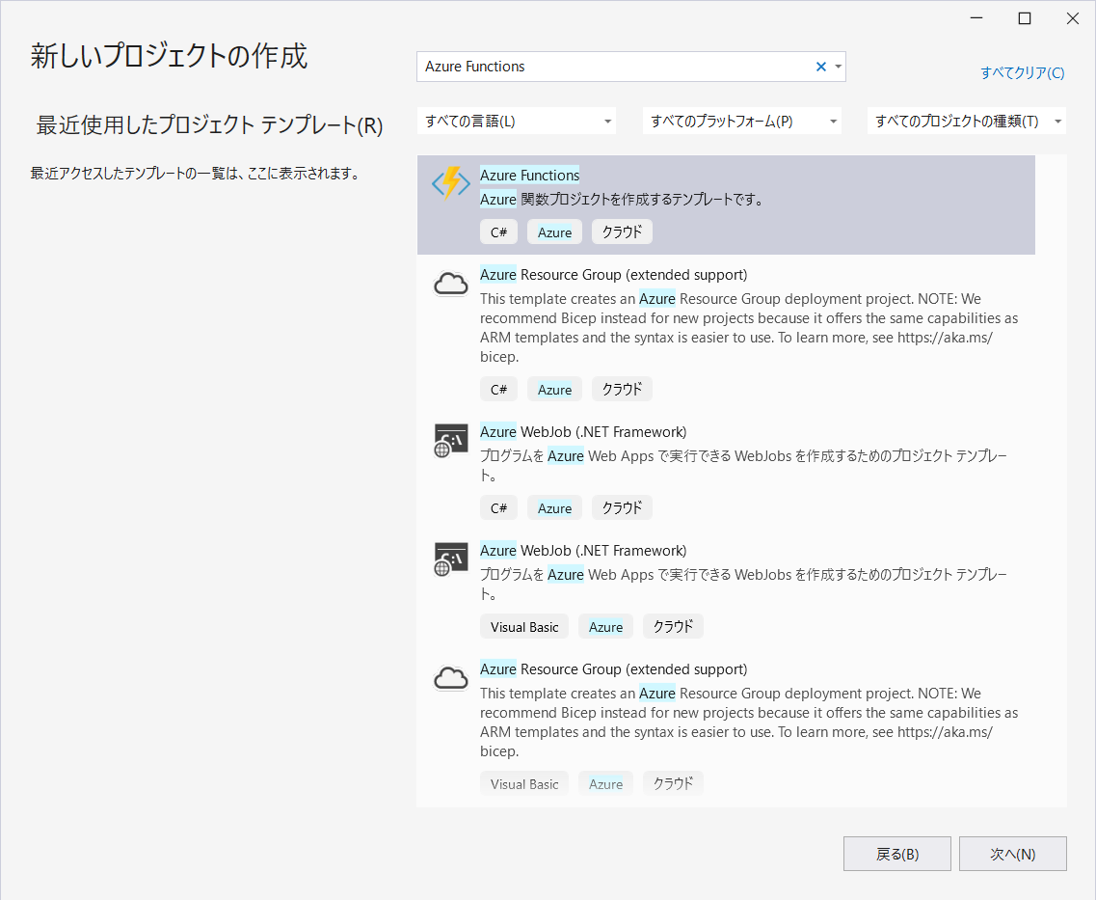This screenshot has width=1096, height=900.
Task: Click the 次へ(N) next button
Action: coord(1013,854)
